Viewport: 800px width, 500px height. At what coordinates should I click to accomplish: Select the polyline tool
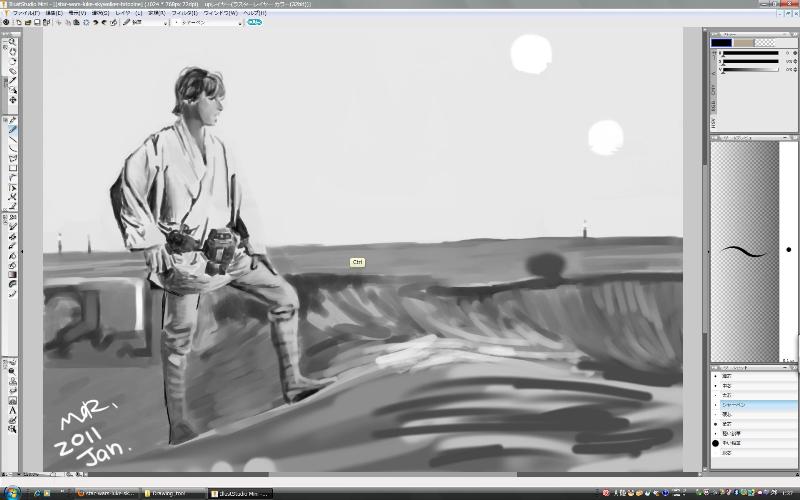click(x=12, y=159)
